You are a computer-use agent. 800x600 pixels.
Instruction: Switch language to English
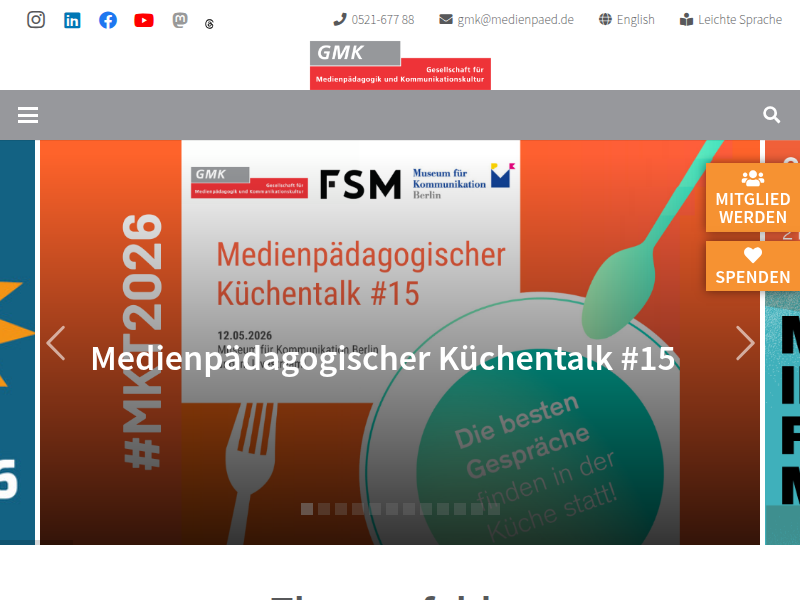(627, 20)
